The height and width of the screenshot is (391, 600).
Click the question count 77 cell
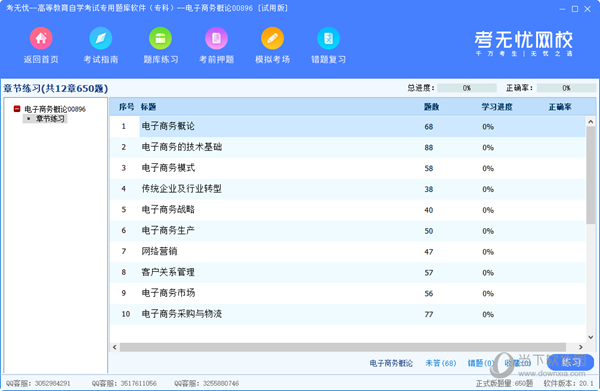[x=429, y=314]
